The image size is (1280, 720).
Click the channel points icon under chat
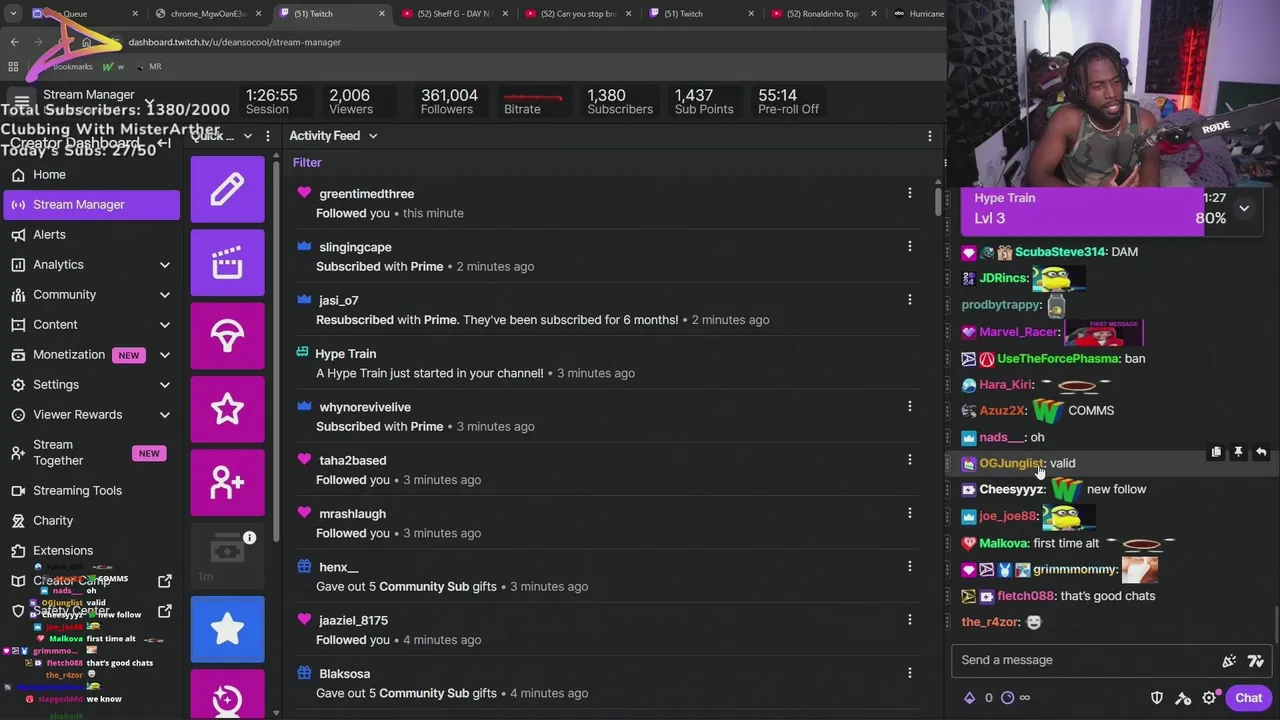(1007, 698)
